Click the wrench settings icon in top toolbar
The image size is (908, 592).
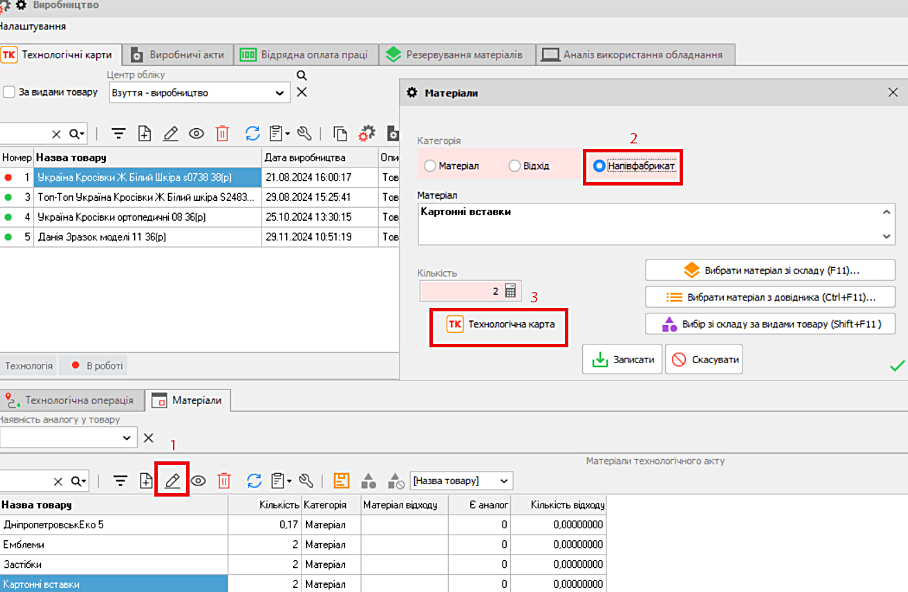(x=304, y=133)
